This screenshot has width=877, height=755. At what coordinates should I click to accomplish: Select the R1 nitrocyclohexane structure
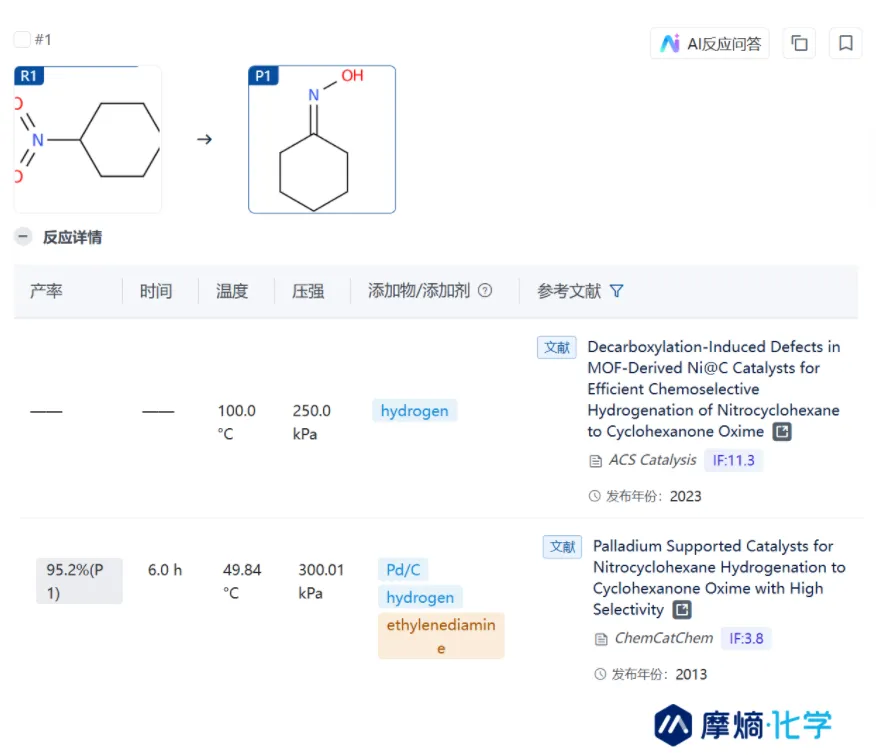pos(88,139)
